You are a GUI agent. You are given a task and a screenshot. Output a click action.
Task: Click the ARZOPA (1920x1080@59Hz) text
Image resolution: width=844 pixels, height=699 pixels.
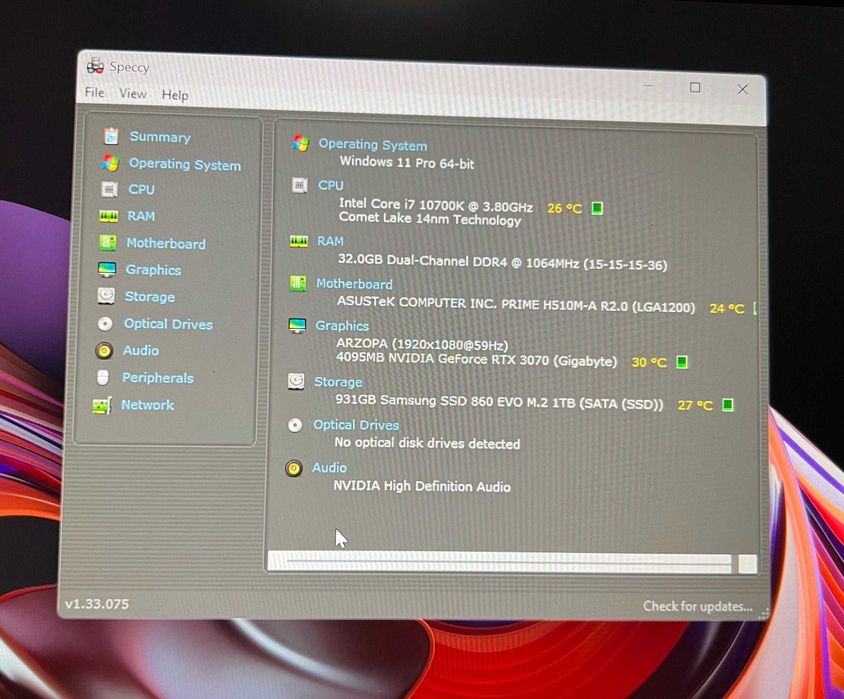pos(422,344)
